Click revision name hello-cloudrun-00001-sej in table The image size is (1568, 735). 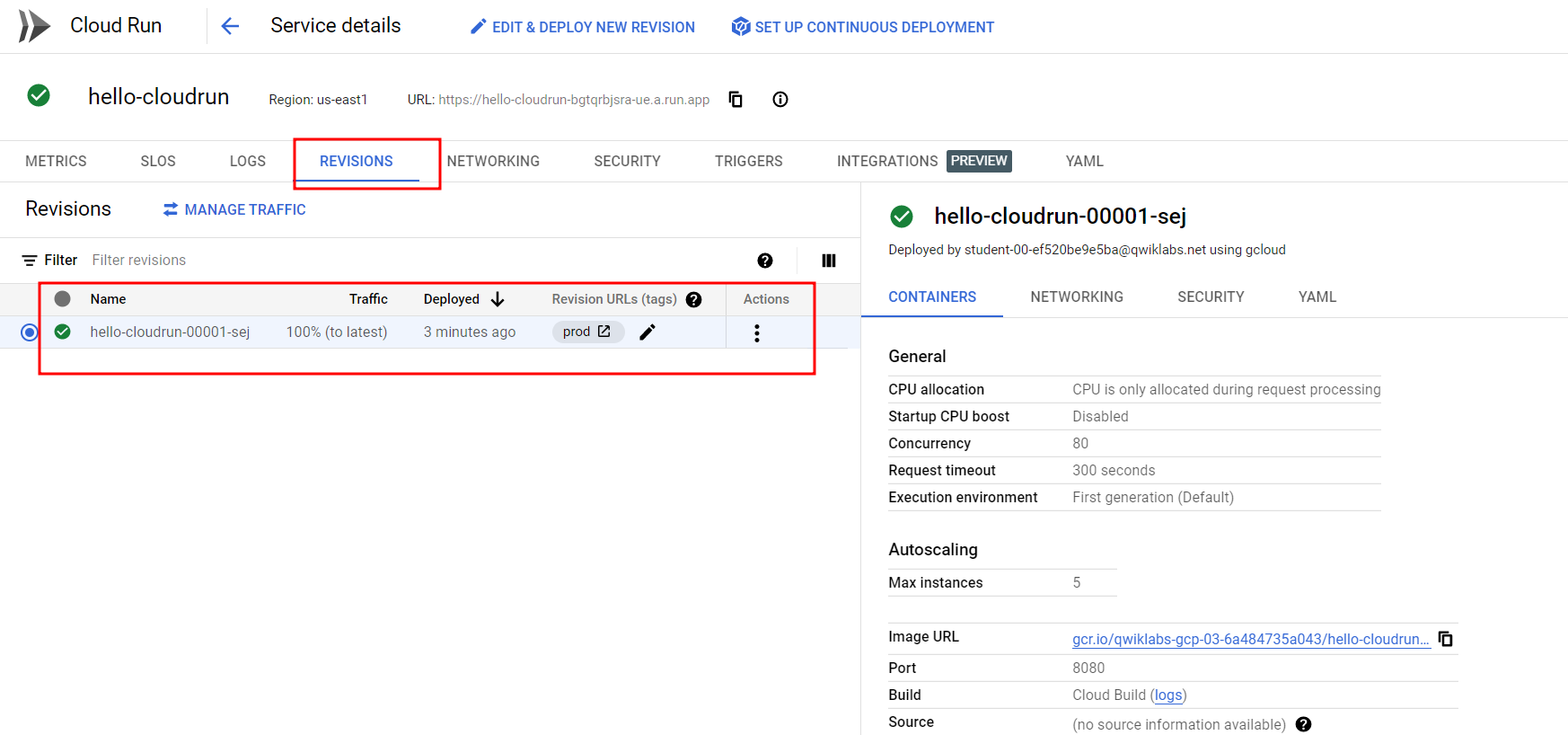click(x=170, y=332)
